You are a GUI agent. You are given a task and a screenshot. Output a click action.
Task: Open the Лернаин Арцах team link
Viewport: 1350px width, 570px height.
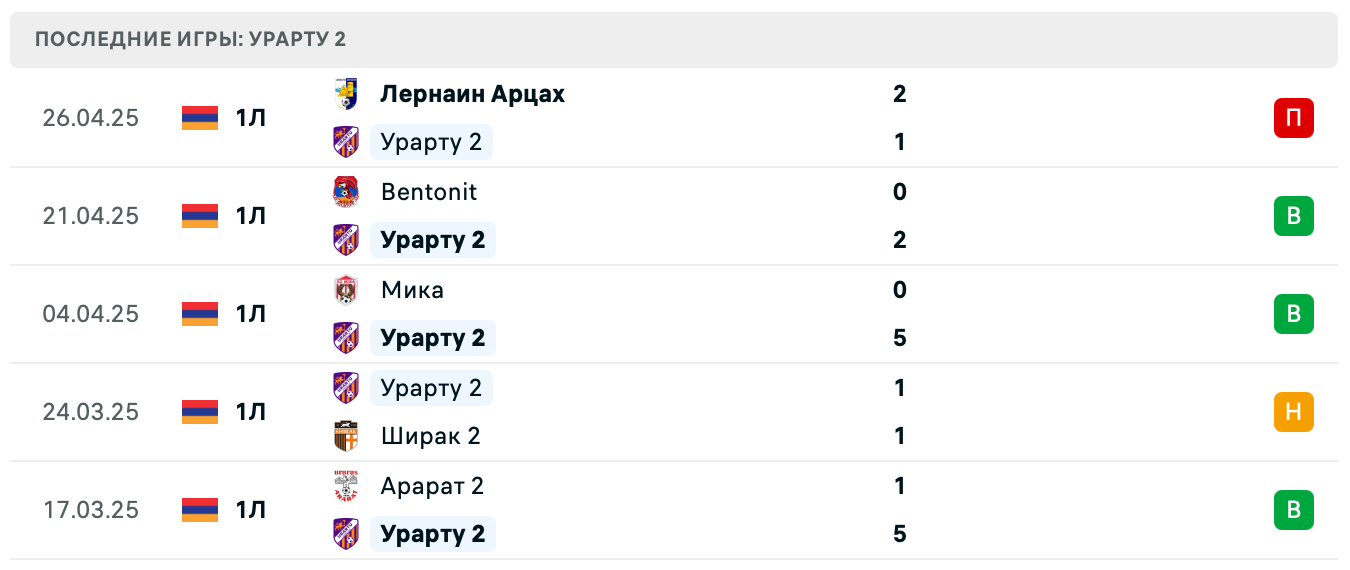[x=472, y=94]
